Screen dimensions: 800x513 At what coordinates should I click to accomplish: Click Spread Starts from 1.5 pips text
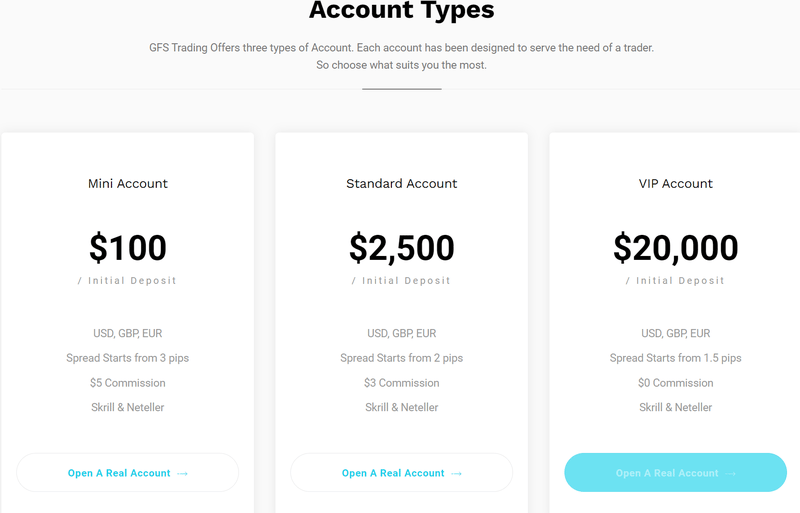pos(676,358)
